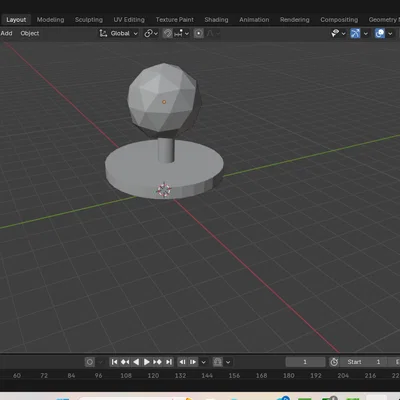Click the 3D cursor on the disc
Screen dimensions: 400x400
coord(164,190)
